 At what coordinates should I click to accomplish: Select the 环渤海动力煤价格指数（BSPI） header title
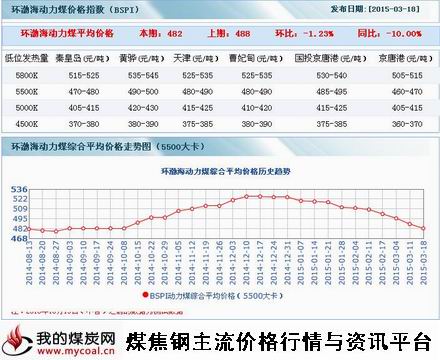click(x=75, y=9)
